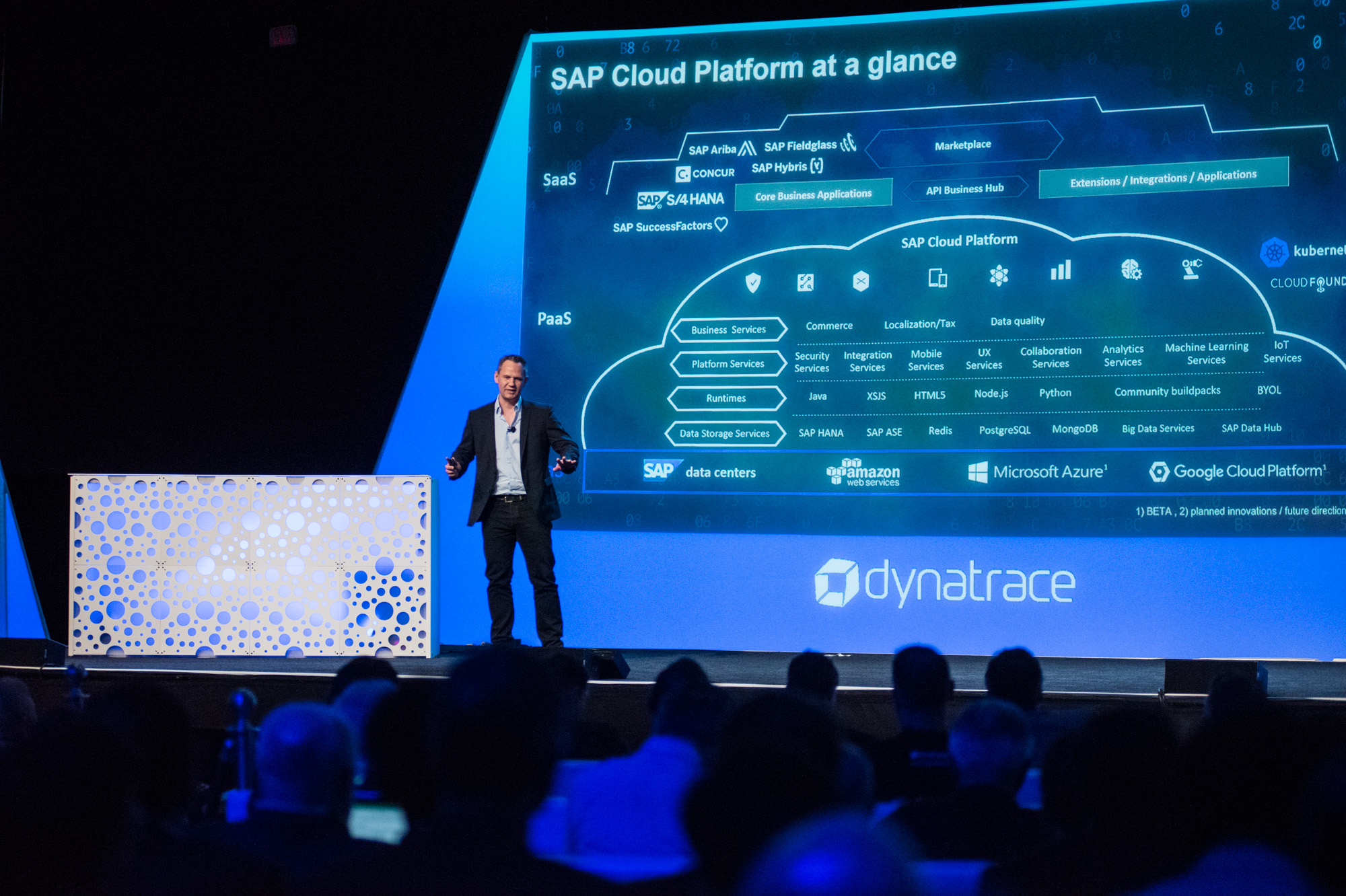This screenshot has height=896, width=1346.
Task: Click the Google Cloud Platform hexagon logo
Action: pos(1159,472)
